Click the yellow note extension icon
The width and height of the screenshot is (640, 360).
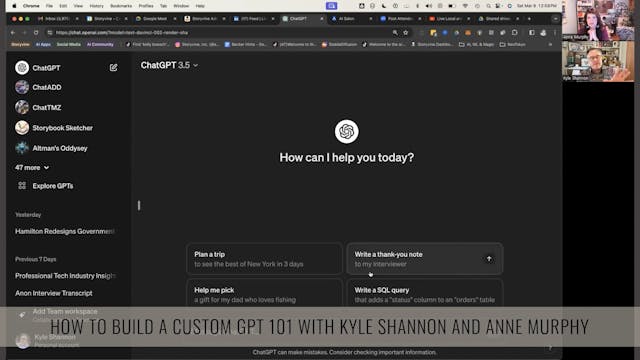click(x=433, y=33)
